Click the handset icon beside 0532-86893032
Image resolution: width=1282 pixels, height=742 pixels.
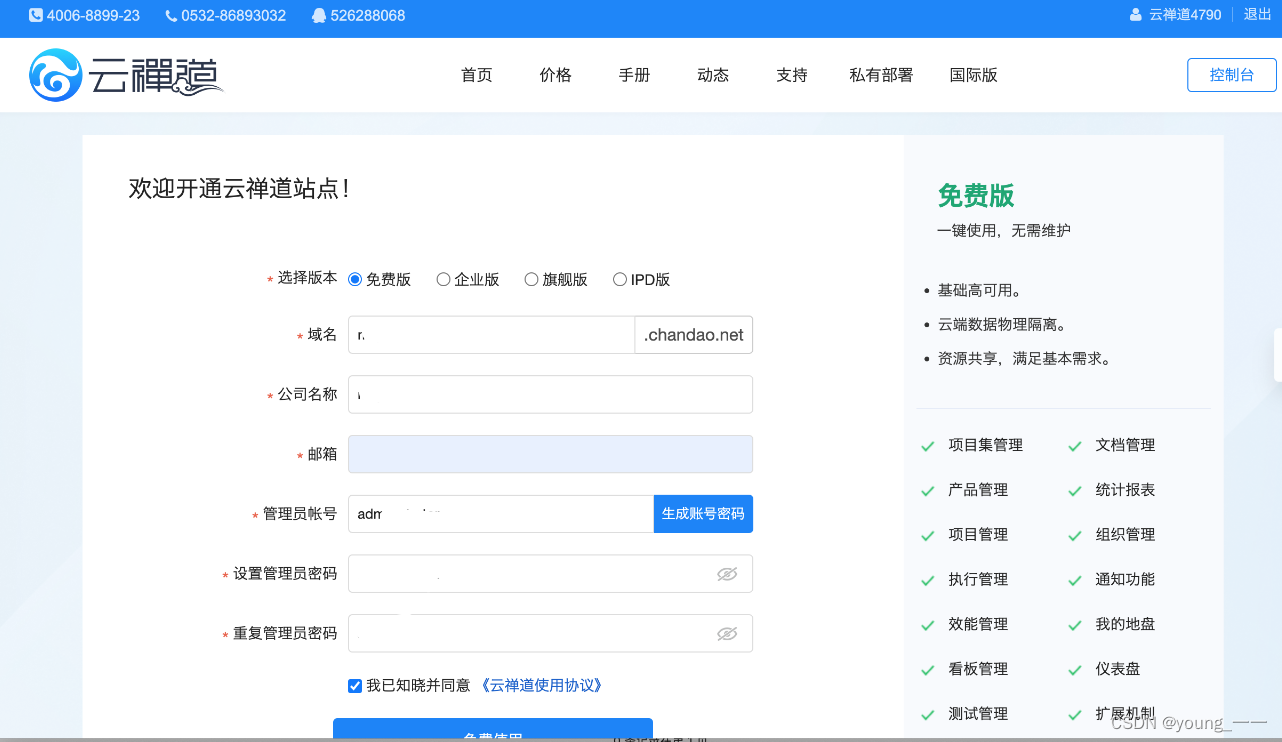pos(171,15)
